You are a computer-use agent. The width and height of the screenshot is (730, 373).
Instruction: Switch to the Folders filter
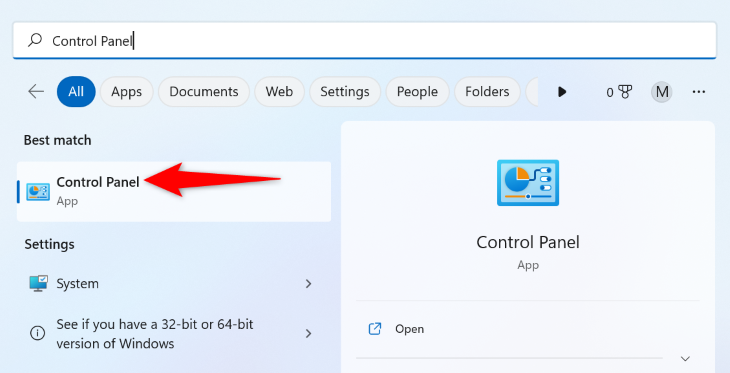coord(487,92)
